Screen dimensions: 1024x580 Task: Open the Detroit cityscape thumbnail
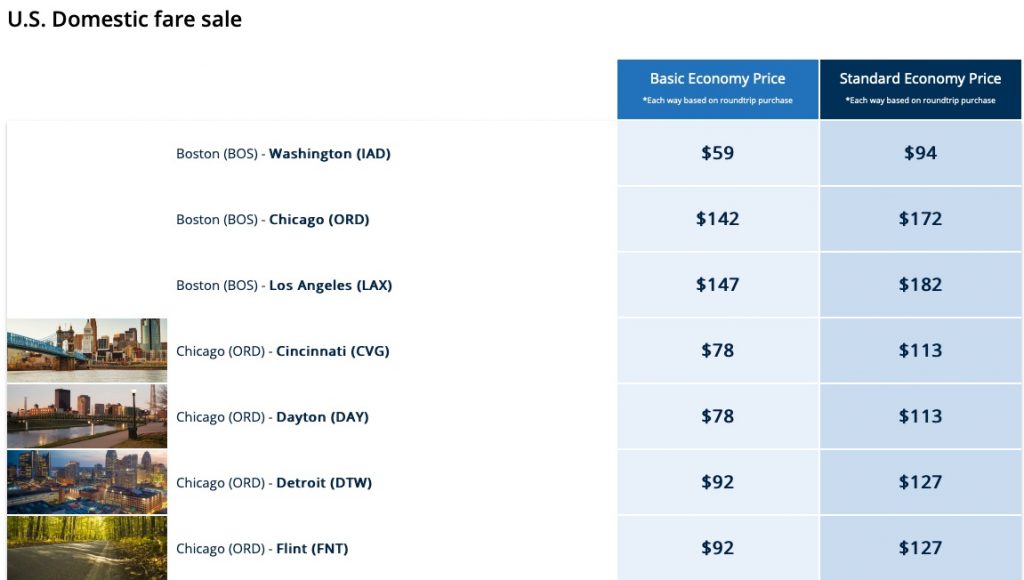tap(87, 482)
